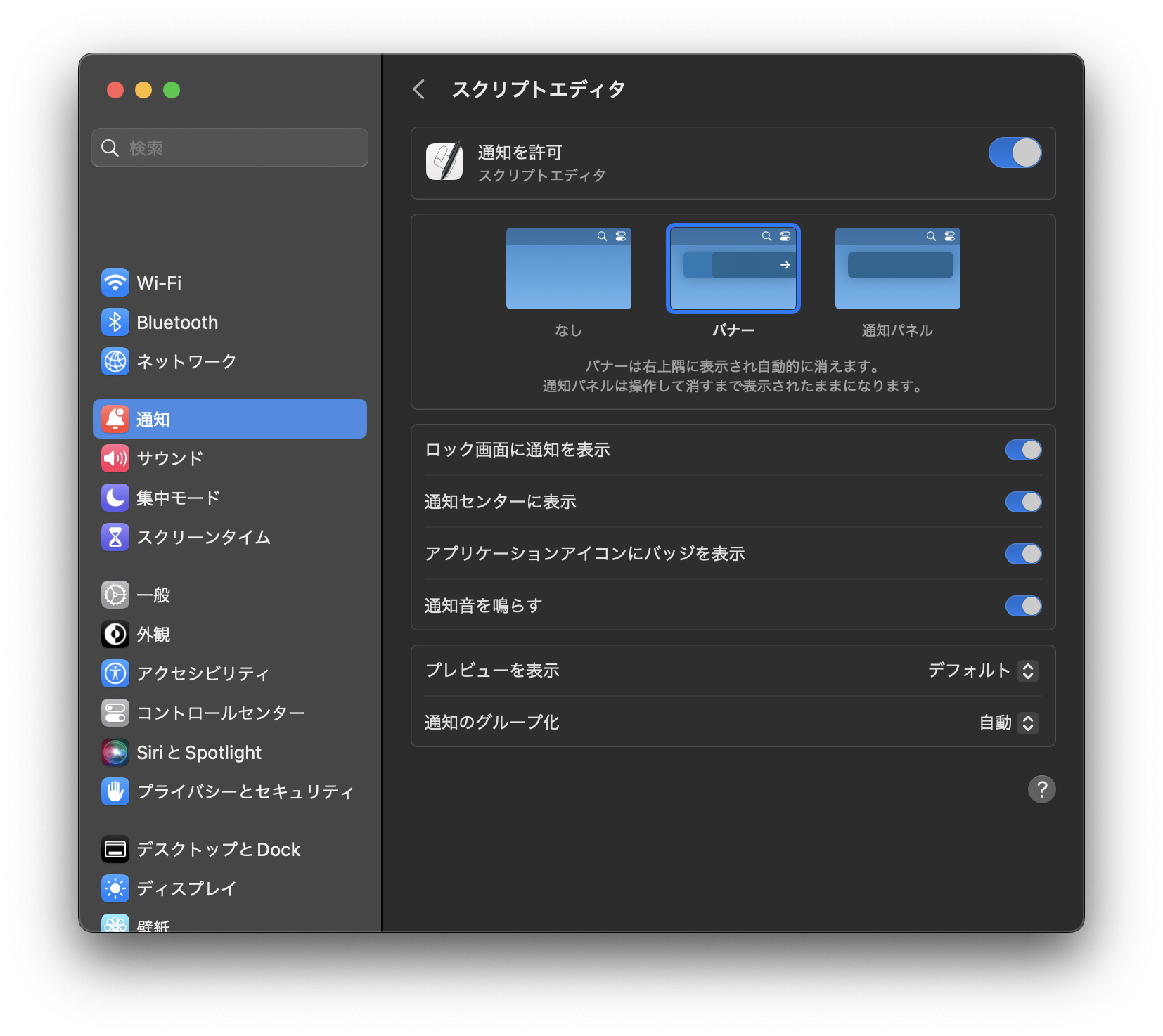Select the ネットワーク globe icon

115,361
